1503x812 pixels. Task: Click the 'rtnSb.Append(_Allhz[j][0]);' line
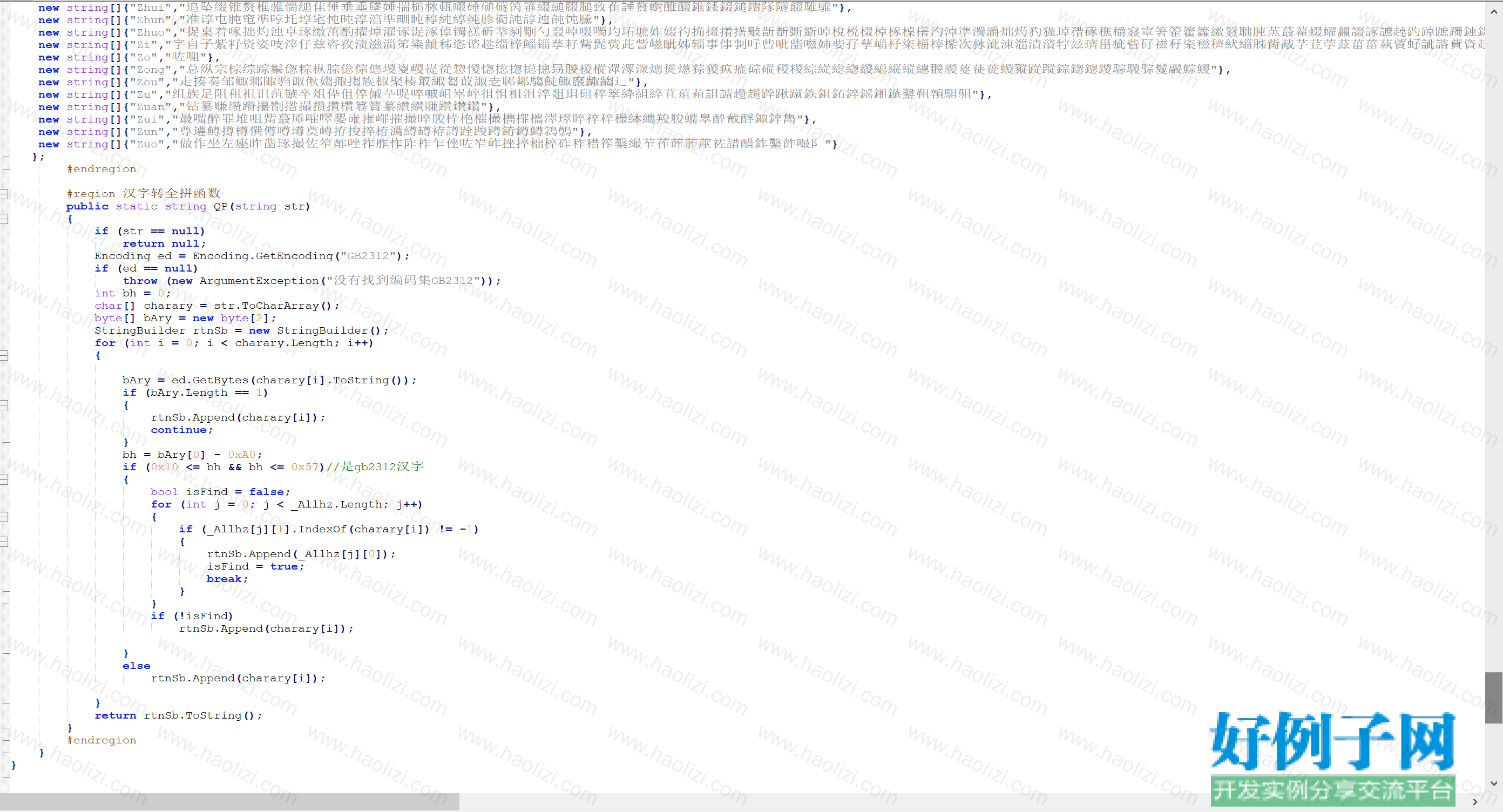click(301, 554)
